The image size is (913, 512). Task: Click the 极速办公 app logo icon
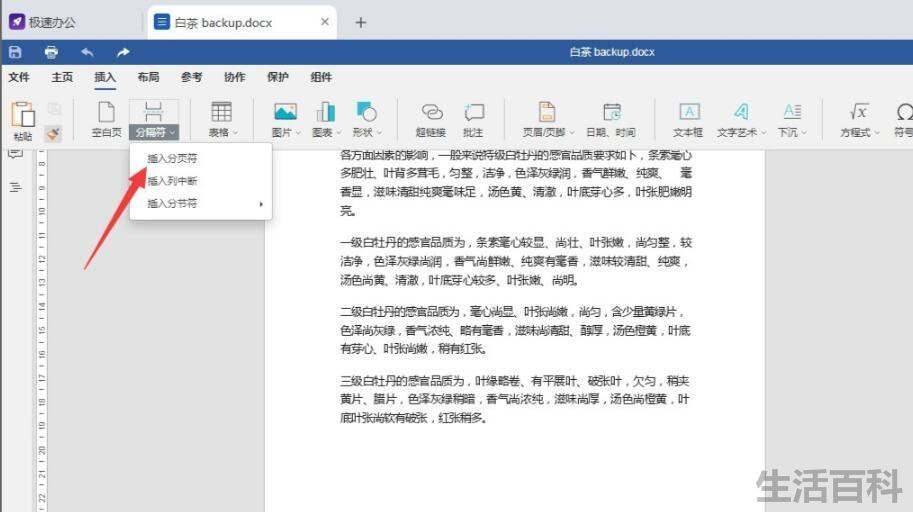(17, 22)
